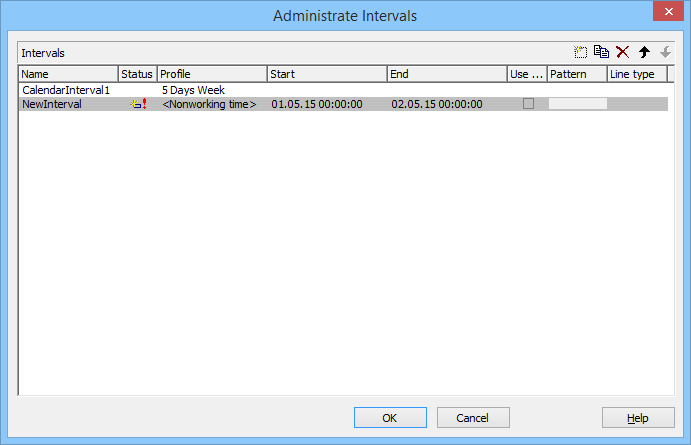Click NewInterval status icon
The image size is (691, 445).
tap(138, 104)
